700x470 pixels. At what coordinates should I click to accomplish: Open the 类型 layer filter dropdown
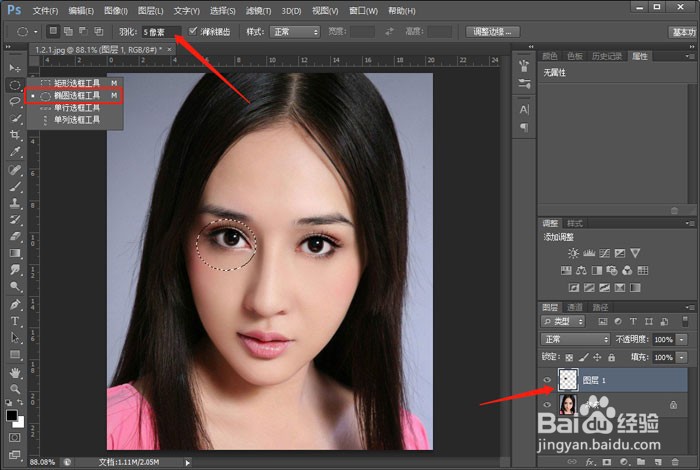click(x=562, y=321)
